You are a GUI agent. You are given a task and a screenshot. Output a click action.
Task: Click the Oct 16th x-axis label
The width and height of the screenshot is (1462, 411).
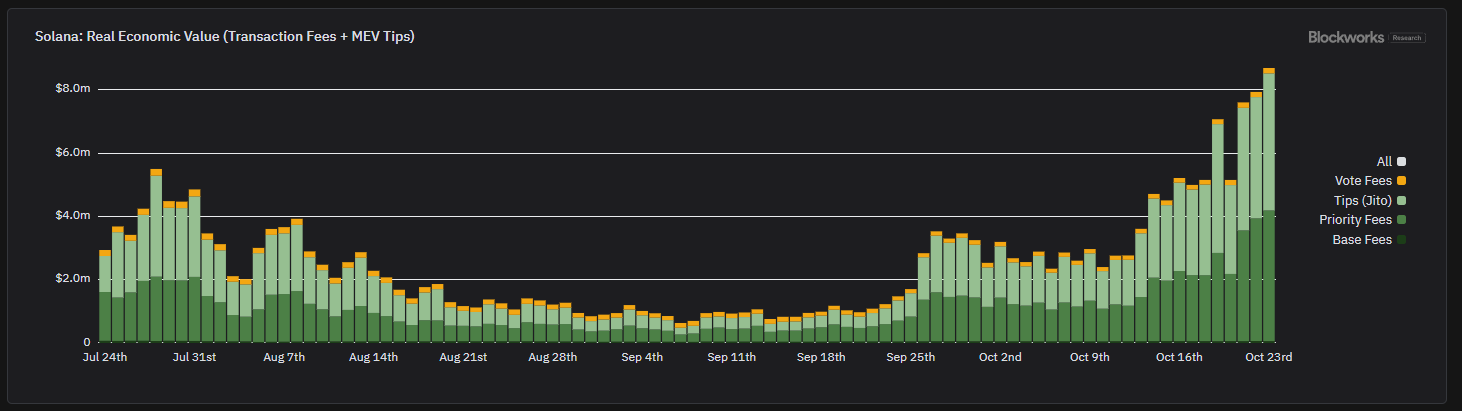pyautogui.click(x=1178, y=357)
